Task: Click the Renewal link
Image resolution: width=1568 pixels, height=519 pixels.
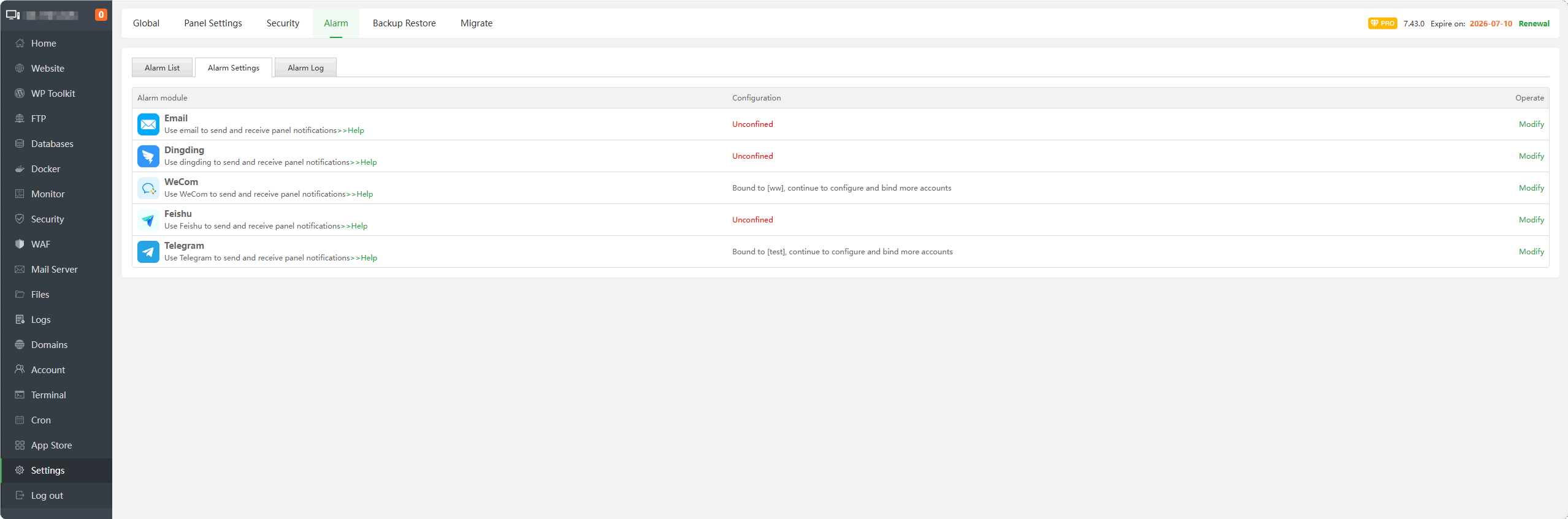Action: pos(1534,24)
